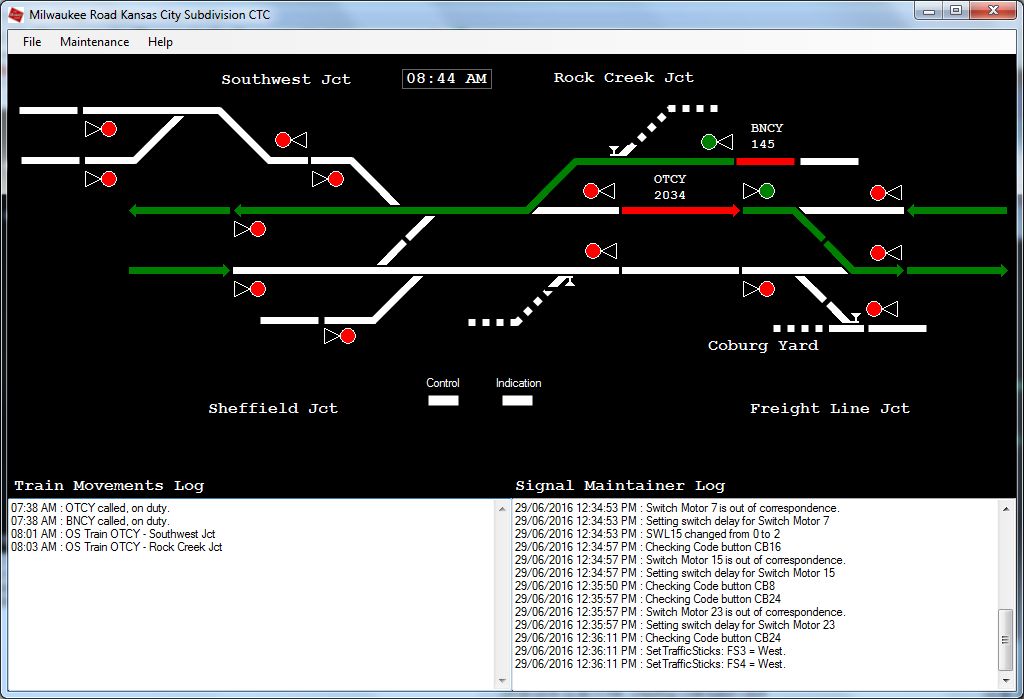This screenshot has height=699, width=1024.
Task: Click the Signal Maintainer Log scrollbar thumb
Action: coord(1006,640)
